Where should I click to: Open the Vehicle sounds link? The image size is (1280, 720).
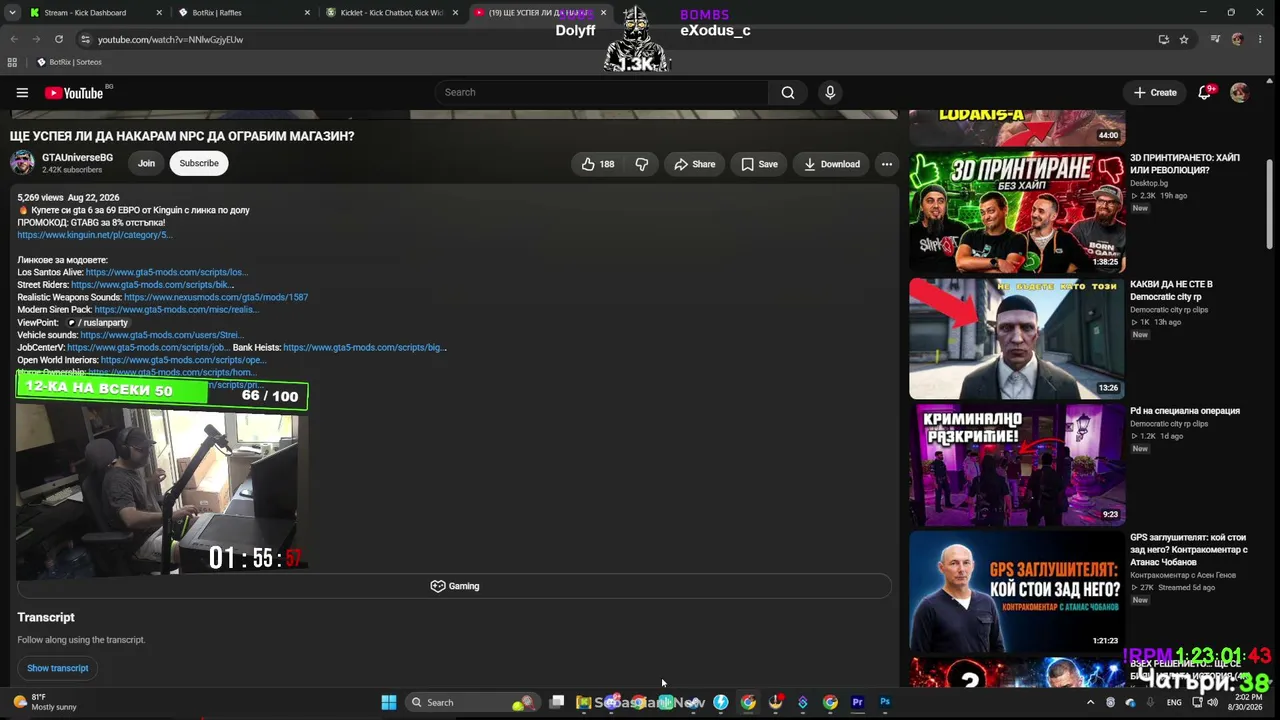[x=162, y=335]
